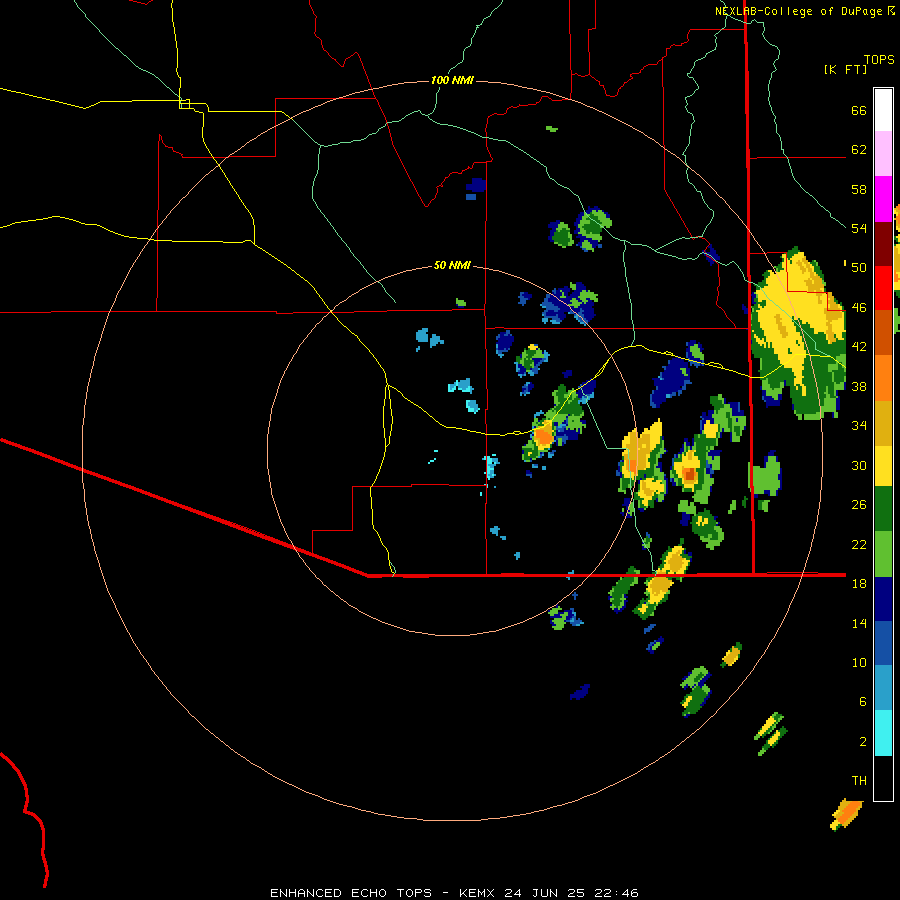Click the '50' legend value

(859, 269)
